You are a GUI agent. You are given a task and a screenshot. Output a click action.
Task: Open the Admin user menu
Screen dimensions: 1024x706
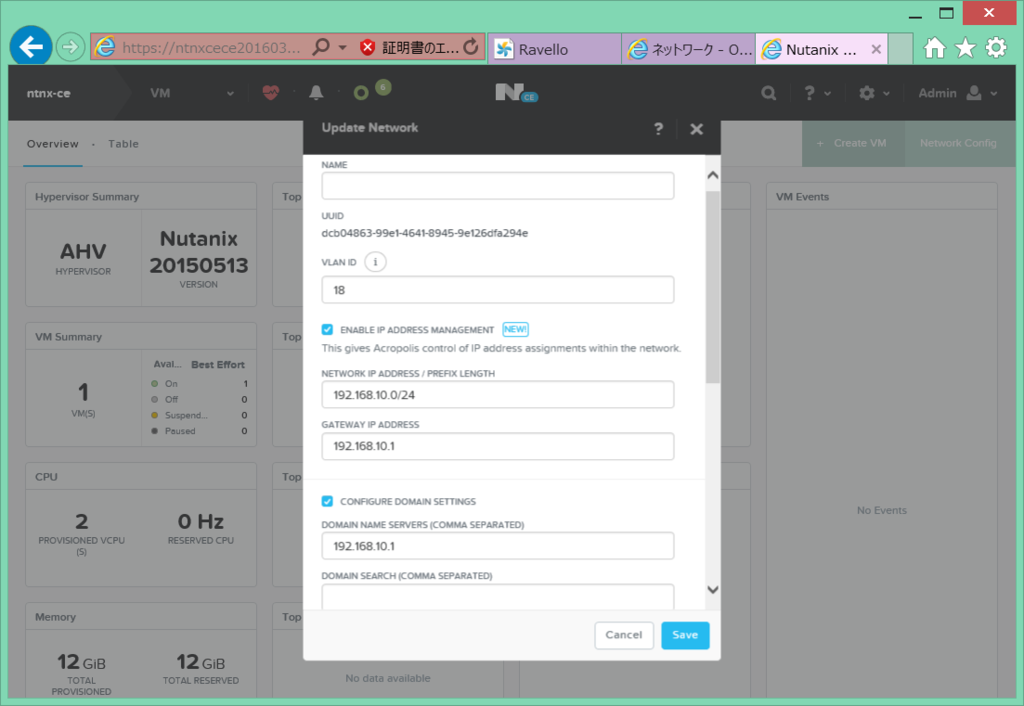click(957, 93)
